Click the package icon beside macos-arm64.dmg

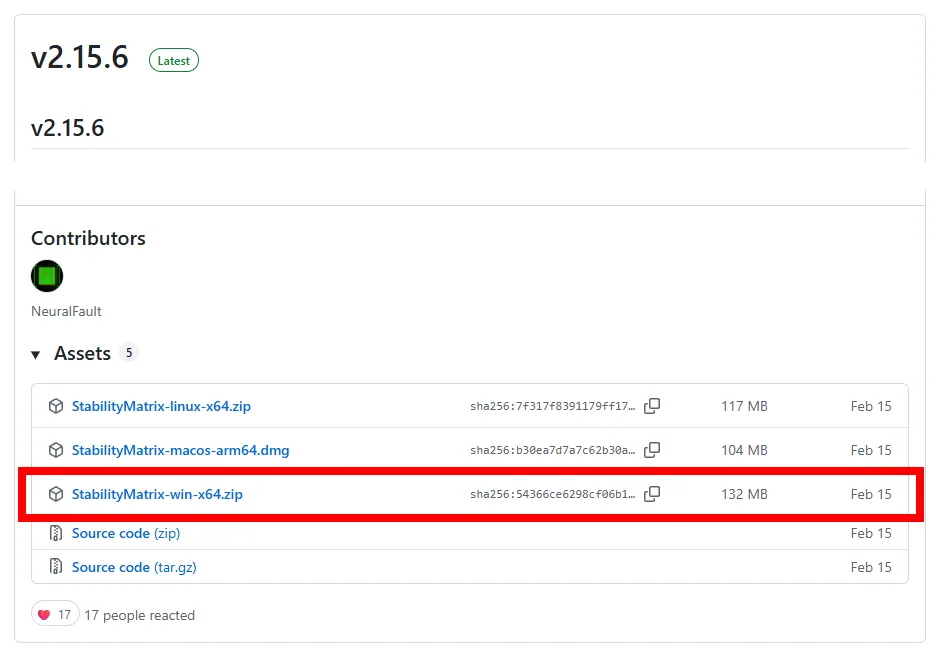[x=56, y=450]
